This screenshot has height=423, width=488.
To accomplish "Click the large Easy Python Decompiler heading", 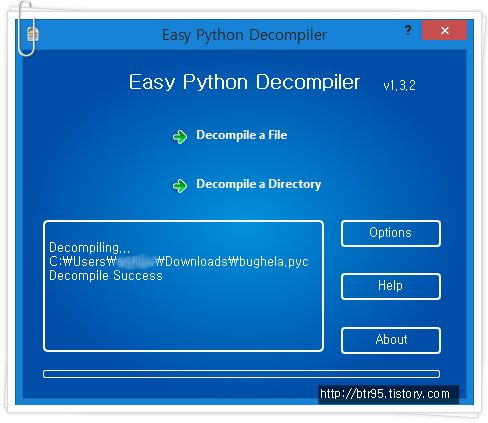I will point(244,82).
